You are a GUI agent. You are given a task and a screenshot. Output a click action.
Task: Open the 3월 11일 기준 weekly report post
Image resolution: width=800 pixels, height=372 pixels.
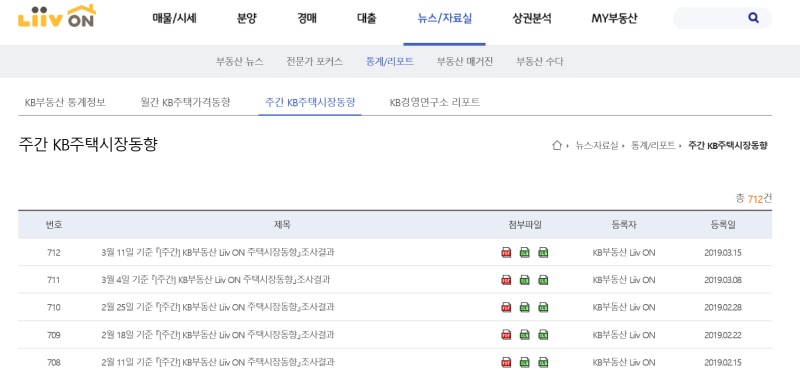(x=218, y=252)
